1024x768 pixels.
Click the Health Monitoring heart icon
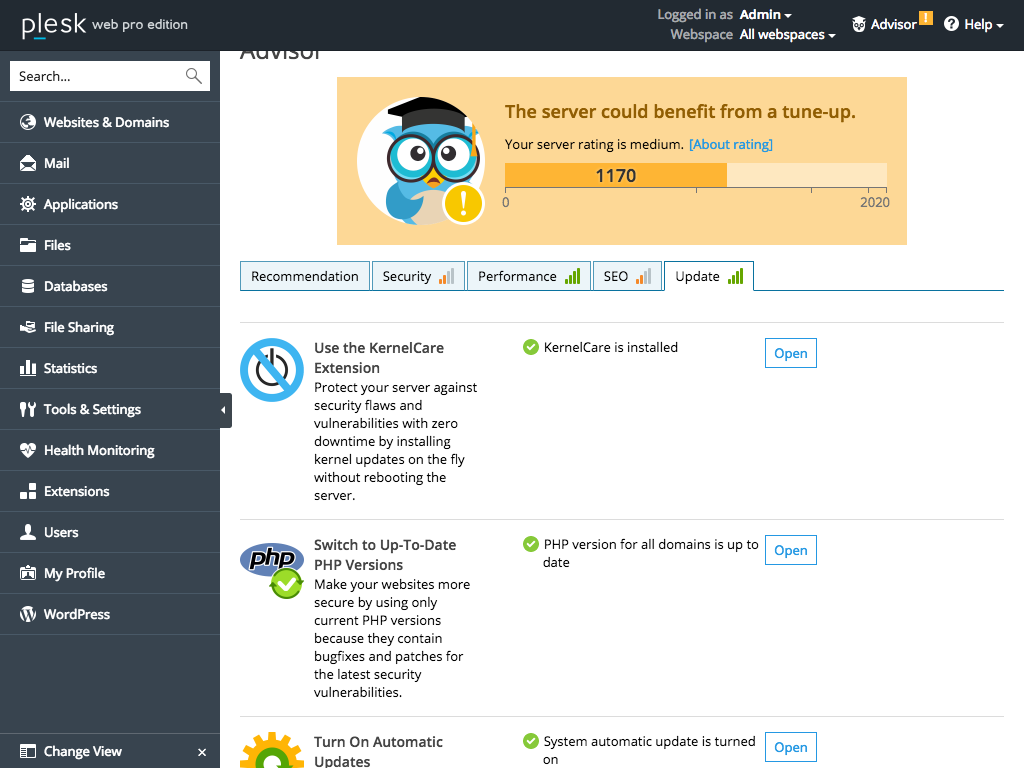pyautogui.click(x=28, y=450)
